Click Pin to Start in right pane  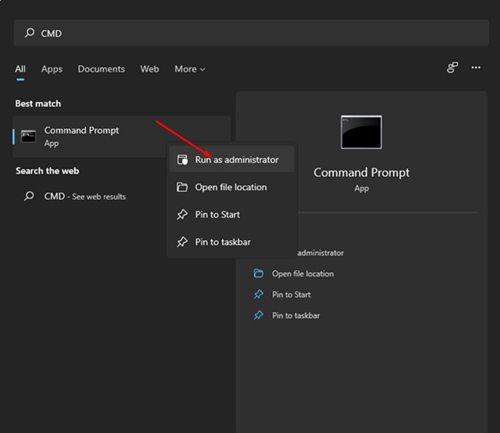[291, 294]
